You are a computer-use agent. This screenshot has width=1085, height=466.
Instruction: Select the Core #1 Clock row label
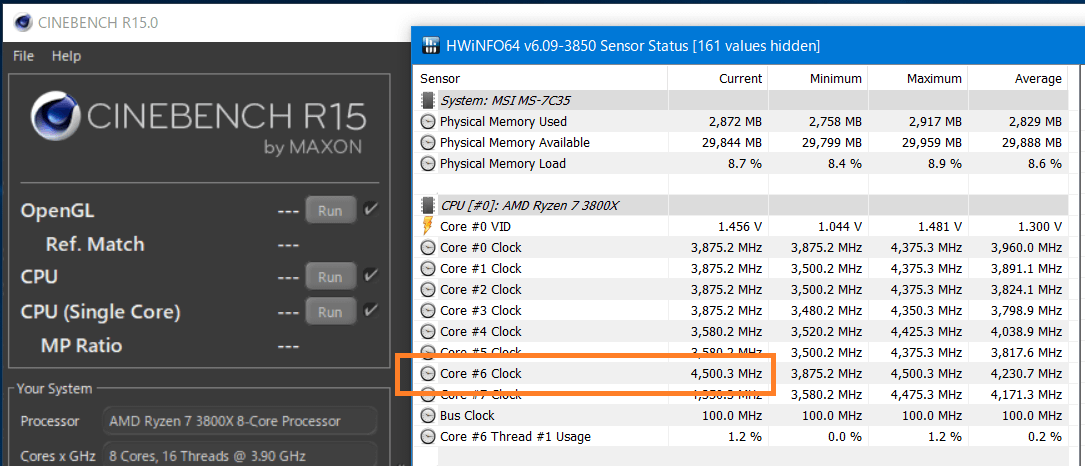pyautogui.click(x=480, y=269)
